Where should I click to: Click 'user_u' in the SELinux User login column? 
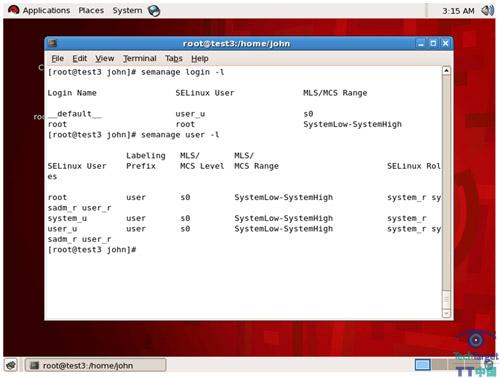[190, 114]
